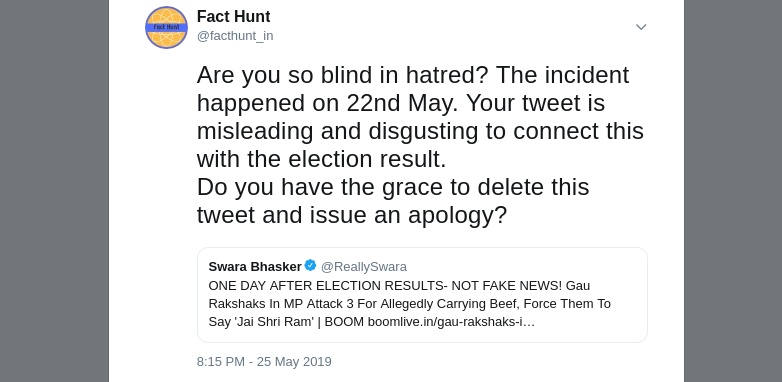
Task: Visit the @facthunt_in handle
Action: [x=235, y=36]
